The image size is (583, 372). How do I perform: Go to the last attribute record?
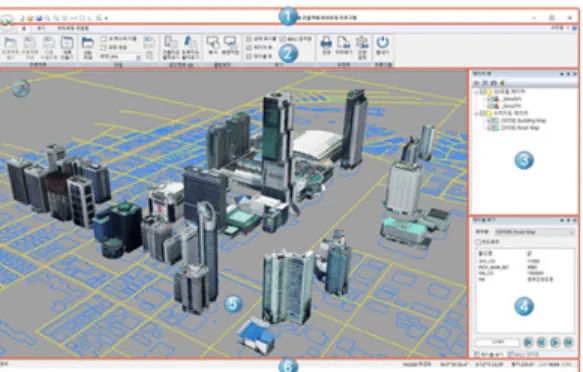point(568,342)
